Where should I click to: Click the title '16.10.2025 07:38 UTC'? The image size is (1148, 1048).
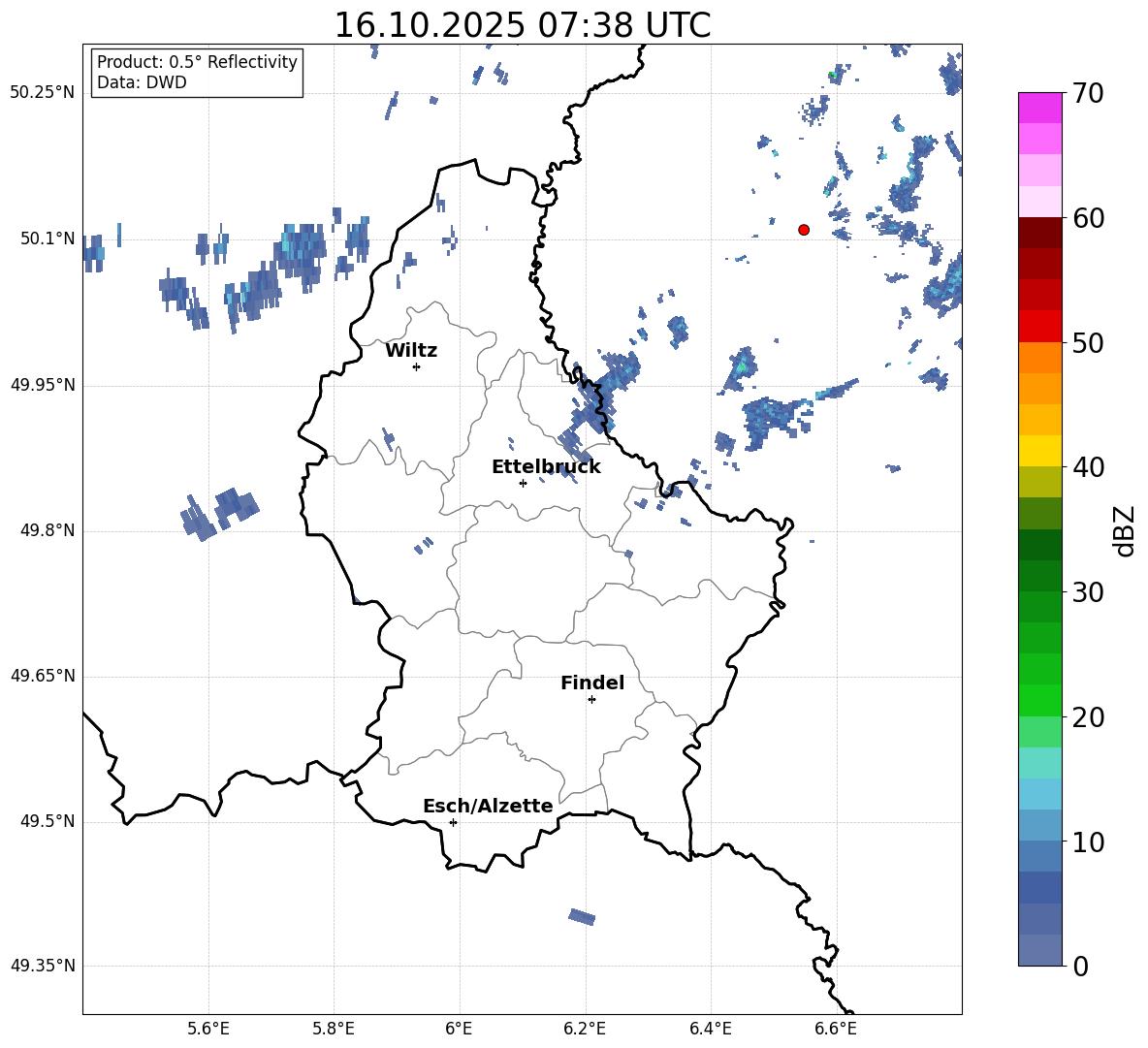(522, 25)
